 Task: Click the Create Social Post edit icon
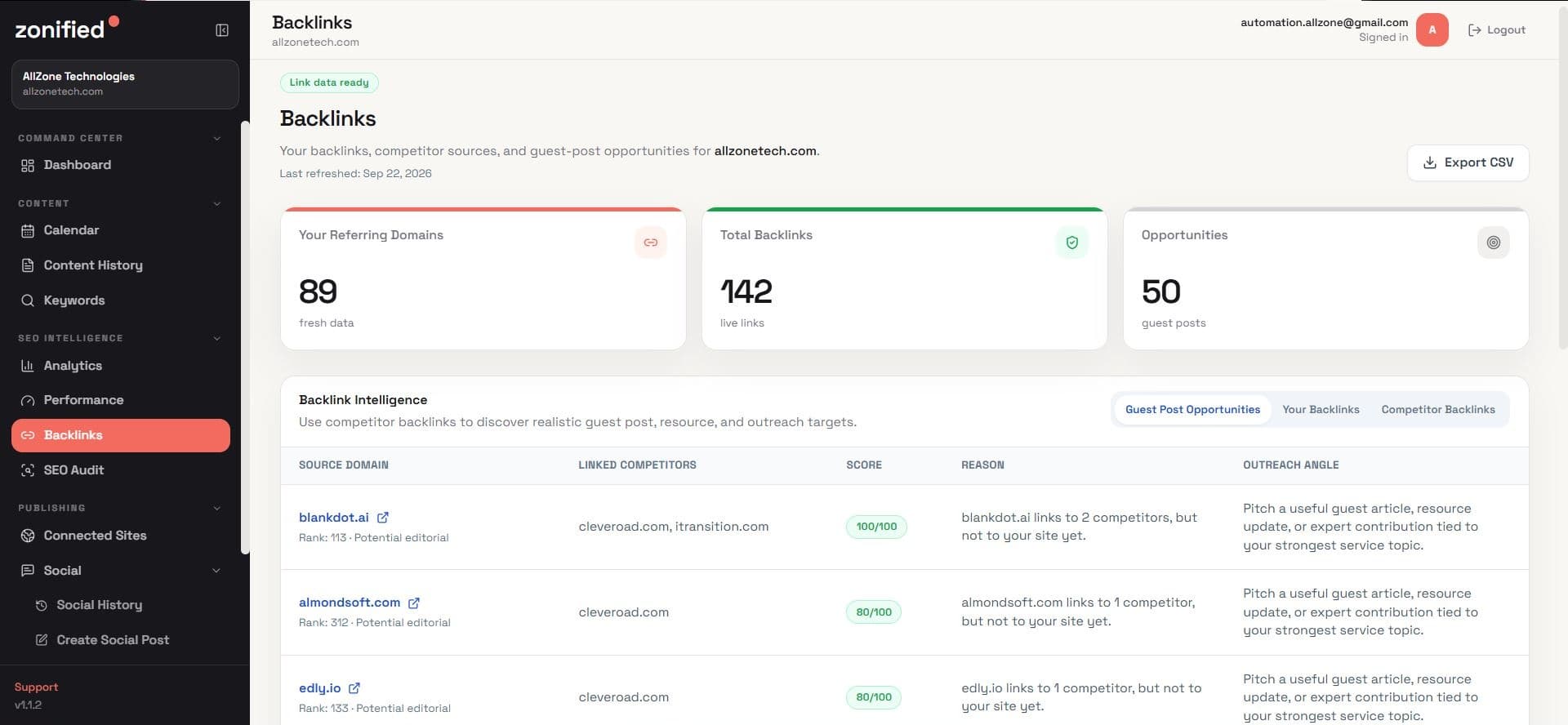tap(41, 640)
